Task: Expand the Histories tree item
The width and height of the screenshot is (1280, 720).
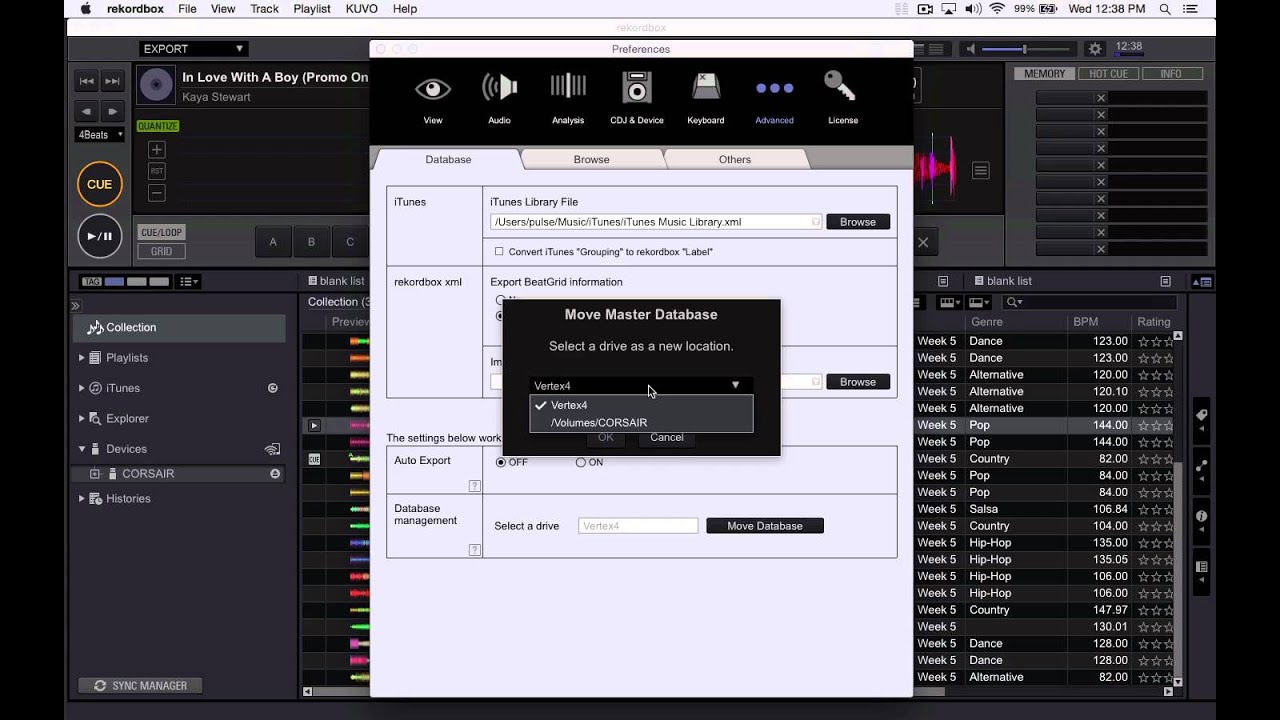Action: tap(82, 499)
